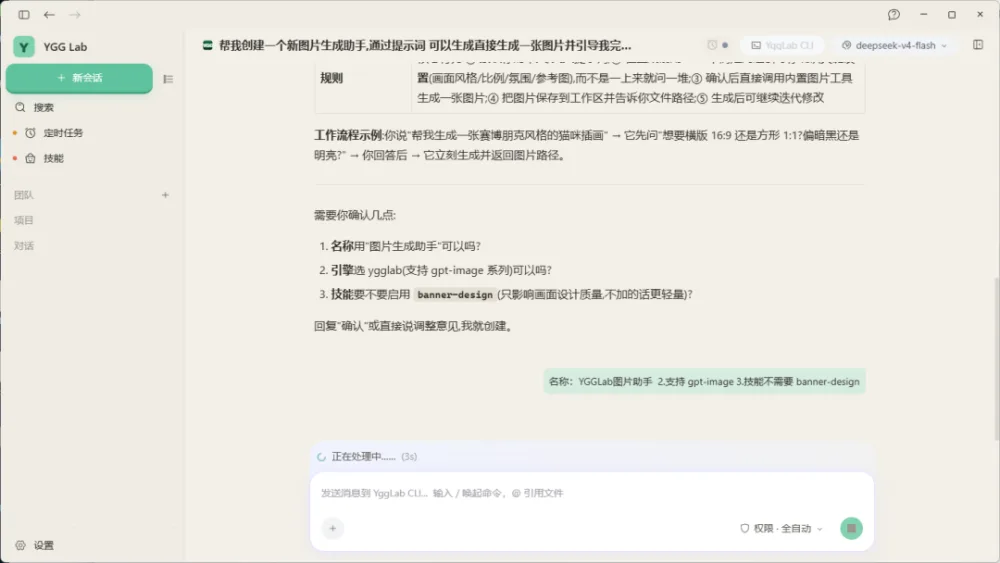
Task: Select the 对话 section
Action: click(x=24, y=246)
